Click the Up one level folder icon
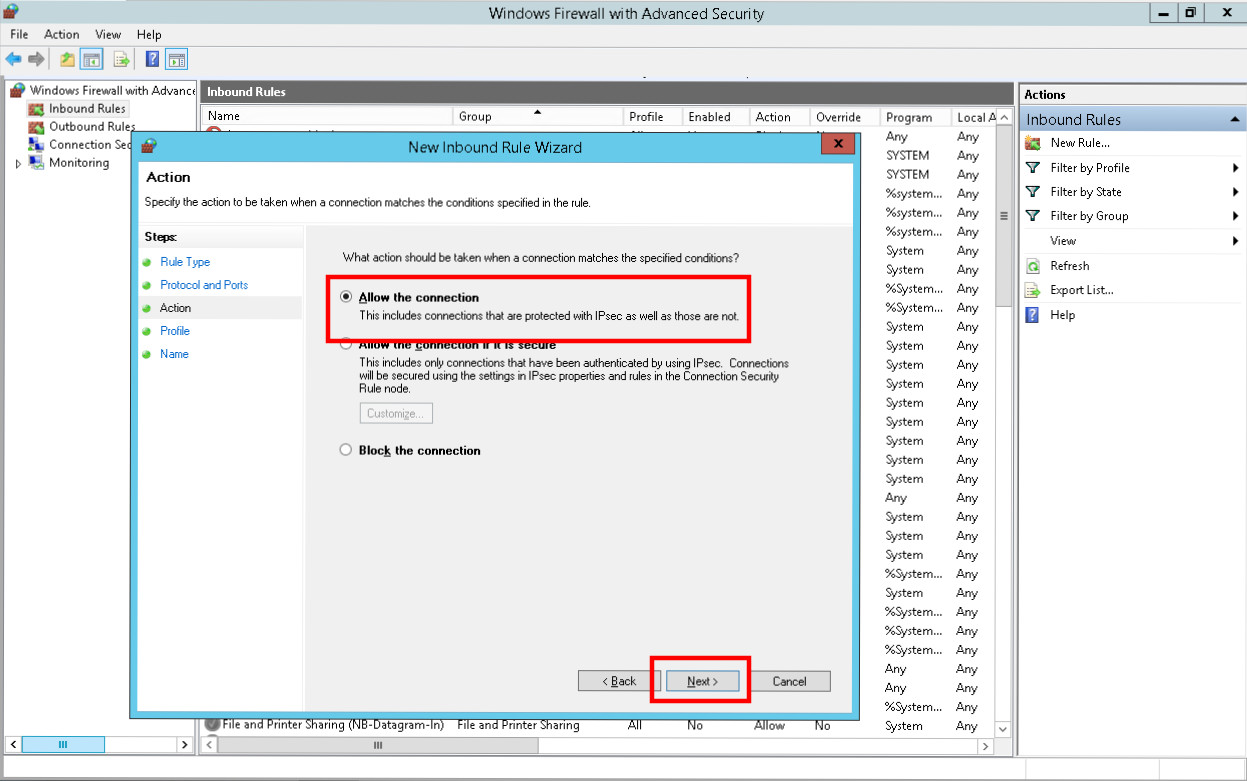Viewport: 1247px width, 781px height. point(67,59)
